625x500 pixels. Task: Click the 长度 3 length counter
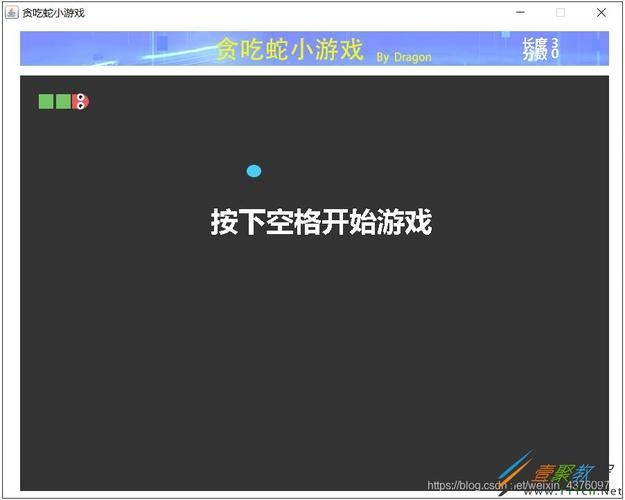(540, 43)
